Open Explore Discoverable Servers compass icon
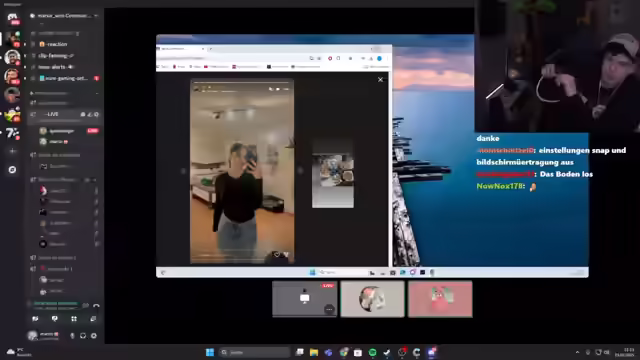This screenshot has width=640, height=360. 12,169
